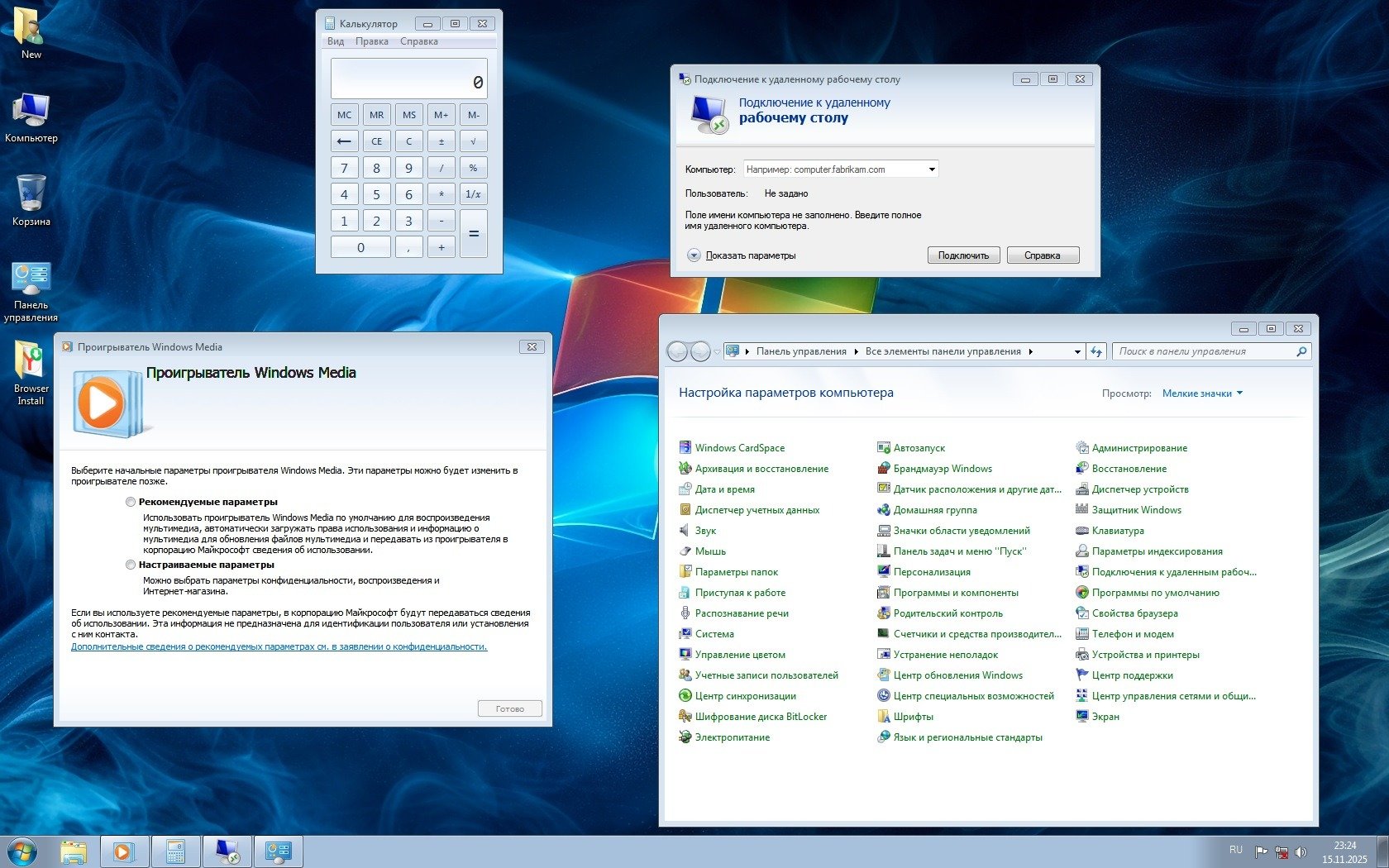Expand Показать параметры in Remote Desktop

point(694,255)
